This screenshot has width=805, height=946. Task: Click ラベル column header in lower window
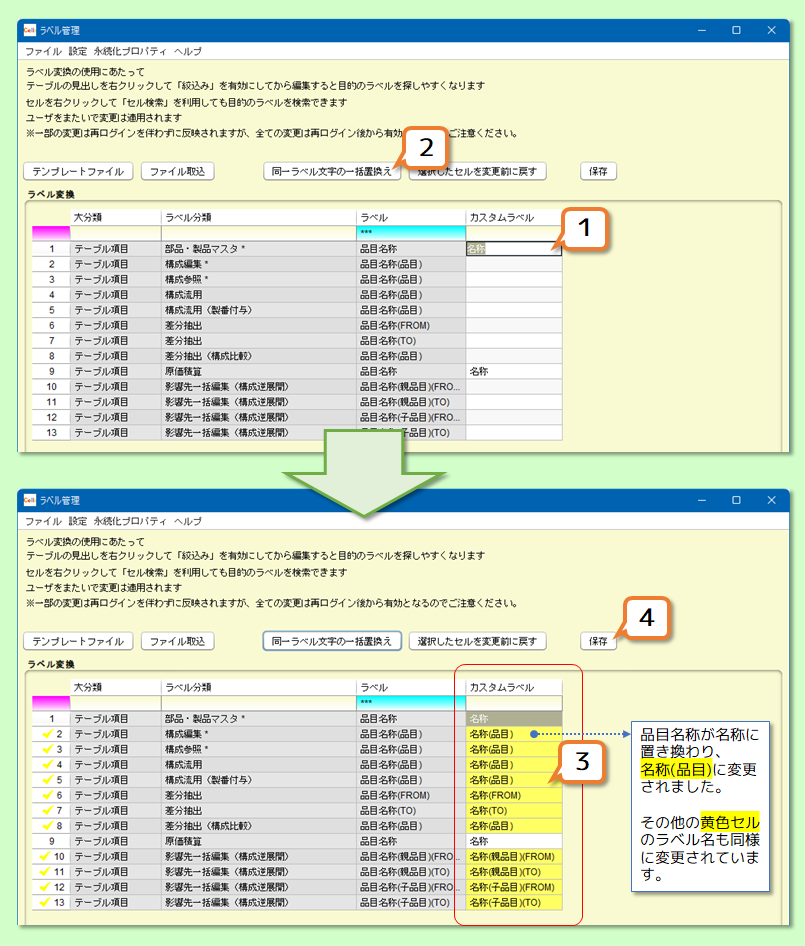410,687
